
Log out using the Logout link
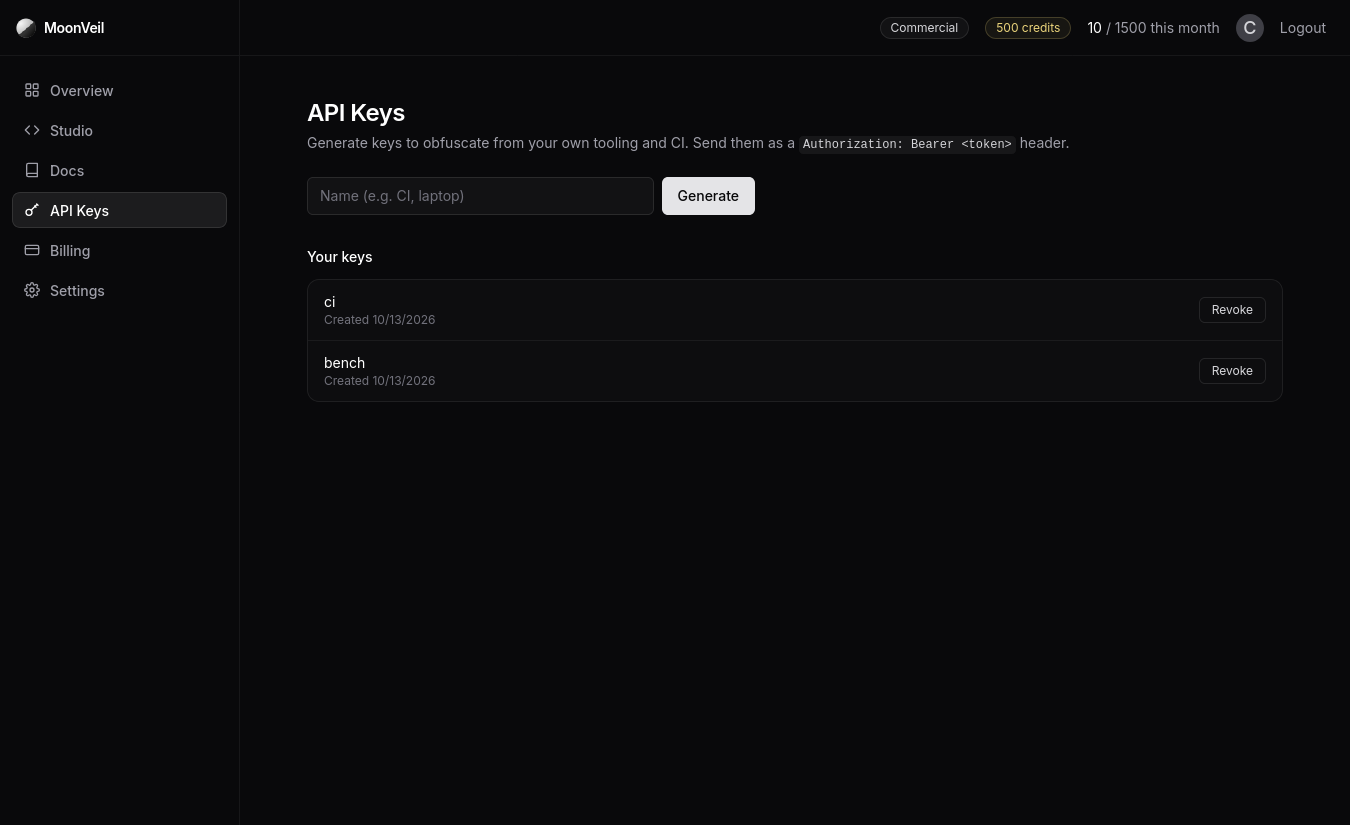tap(1303, 28)
